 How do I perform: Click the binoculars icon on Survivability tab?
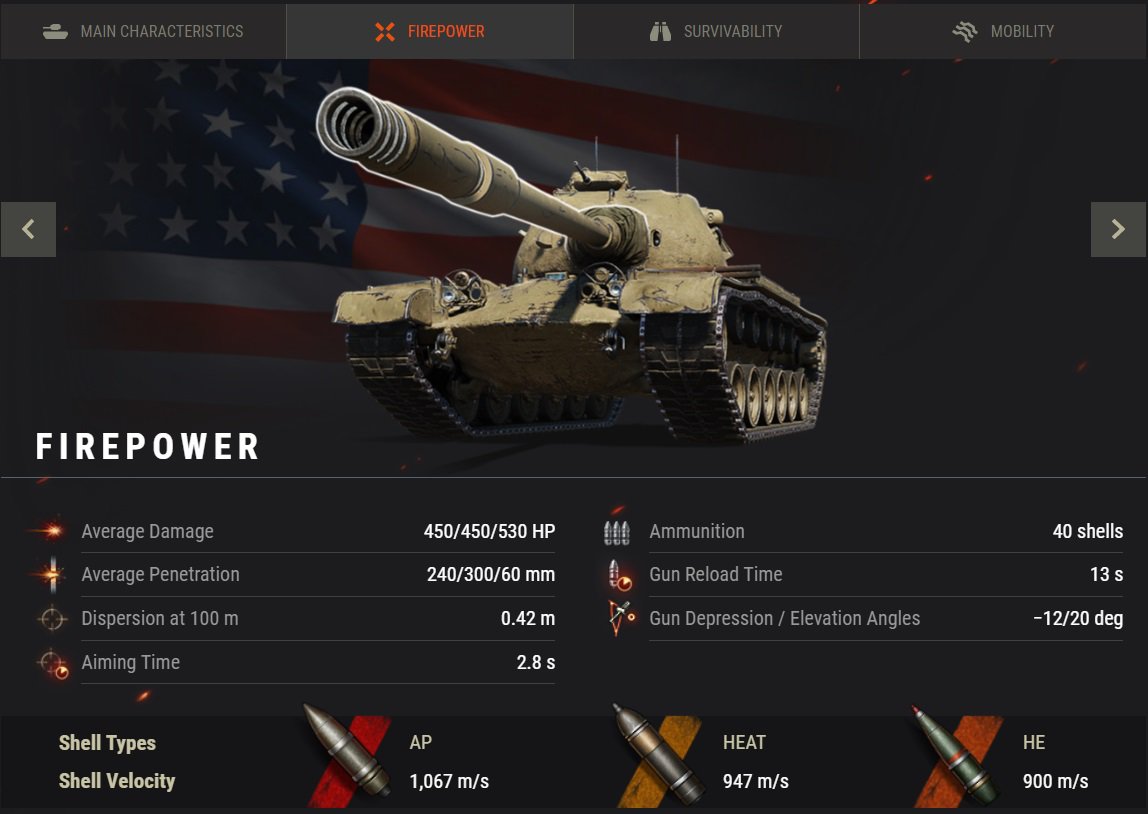[660, 31]
